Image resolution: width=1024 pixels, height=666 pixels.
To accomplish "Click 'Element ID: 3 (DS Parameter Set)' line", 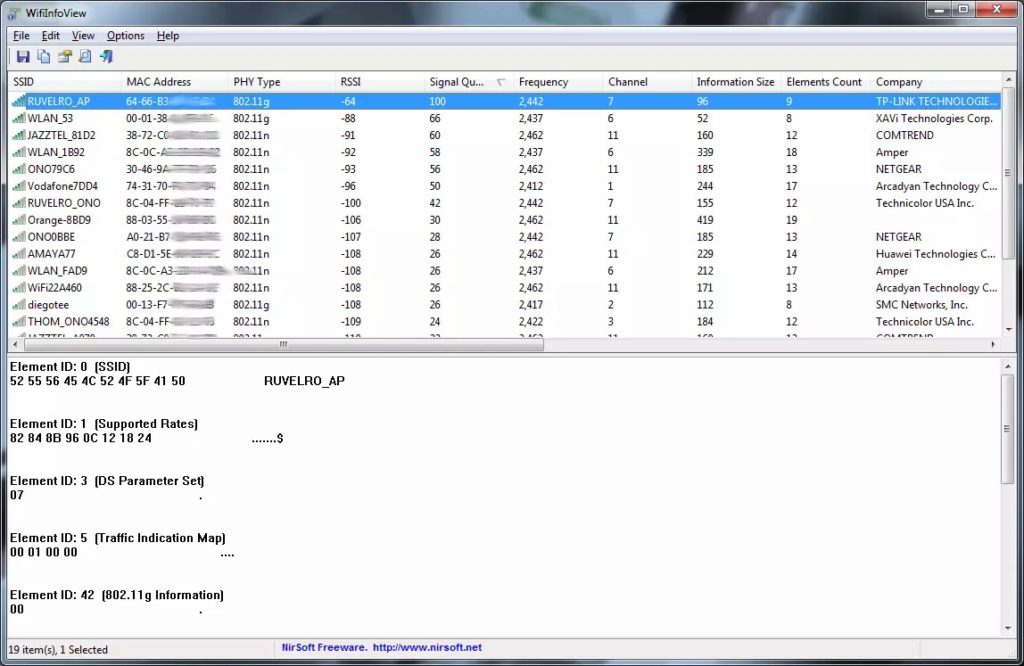I will coord(107,481).
